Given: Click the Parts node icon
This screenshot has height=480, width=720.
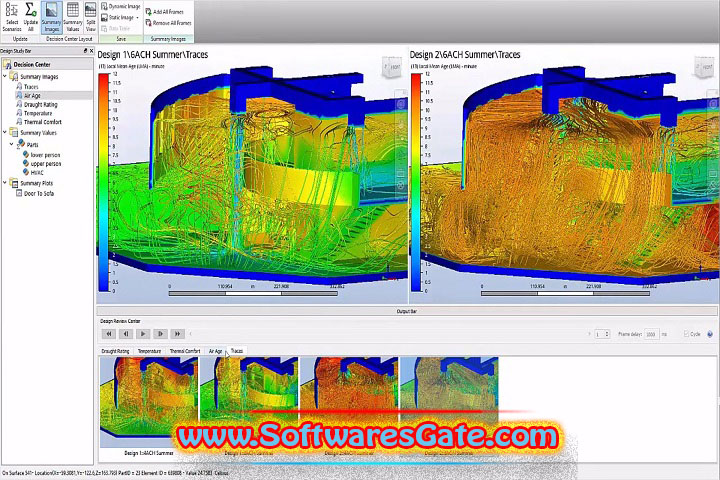Looking at the screenshot, I should pos(21,144).
